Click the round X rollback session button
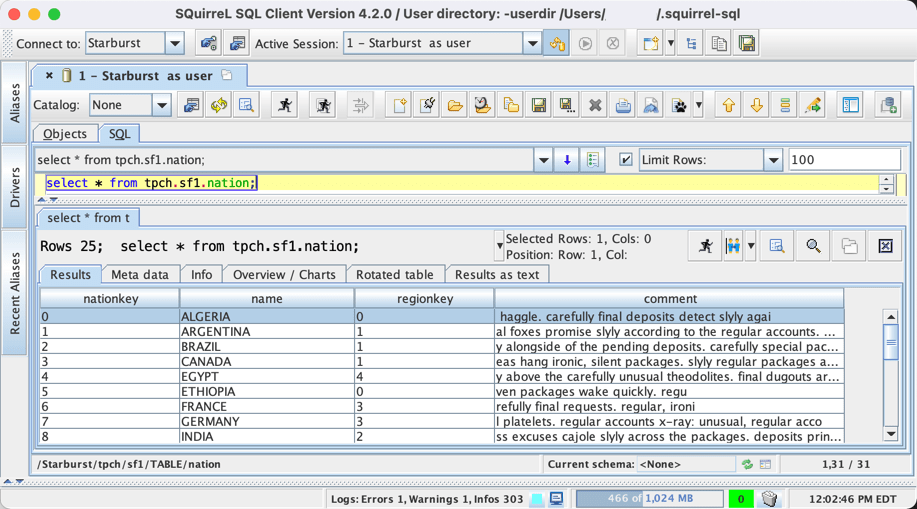Image resolution: width=917 pixels, height=509 pixels. click(612, 43)
